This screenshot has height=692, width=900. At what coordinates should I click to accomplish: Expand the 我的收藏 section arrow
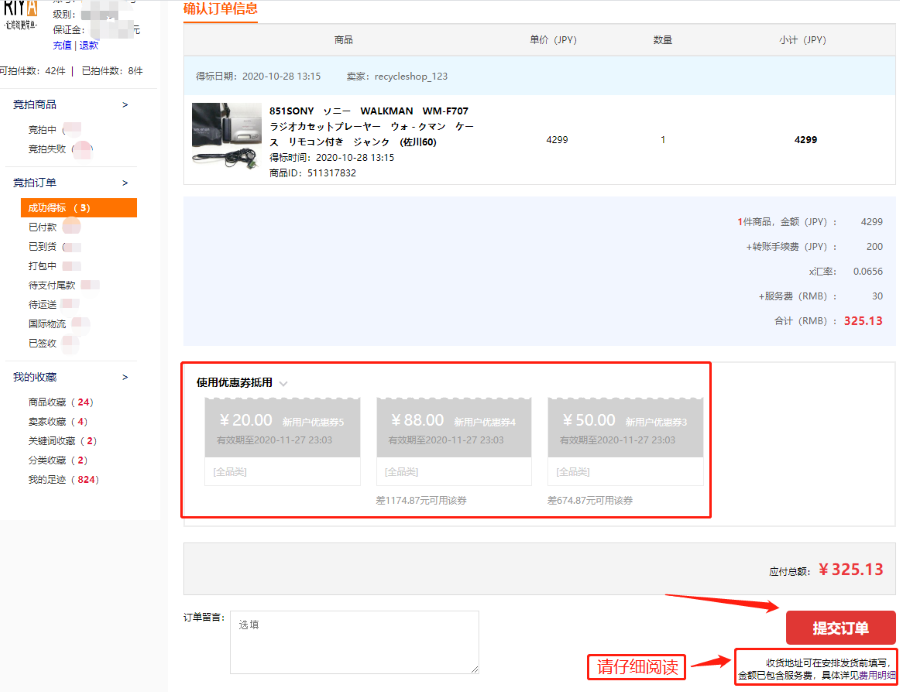[125, 377]
